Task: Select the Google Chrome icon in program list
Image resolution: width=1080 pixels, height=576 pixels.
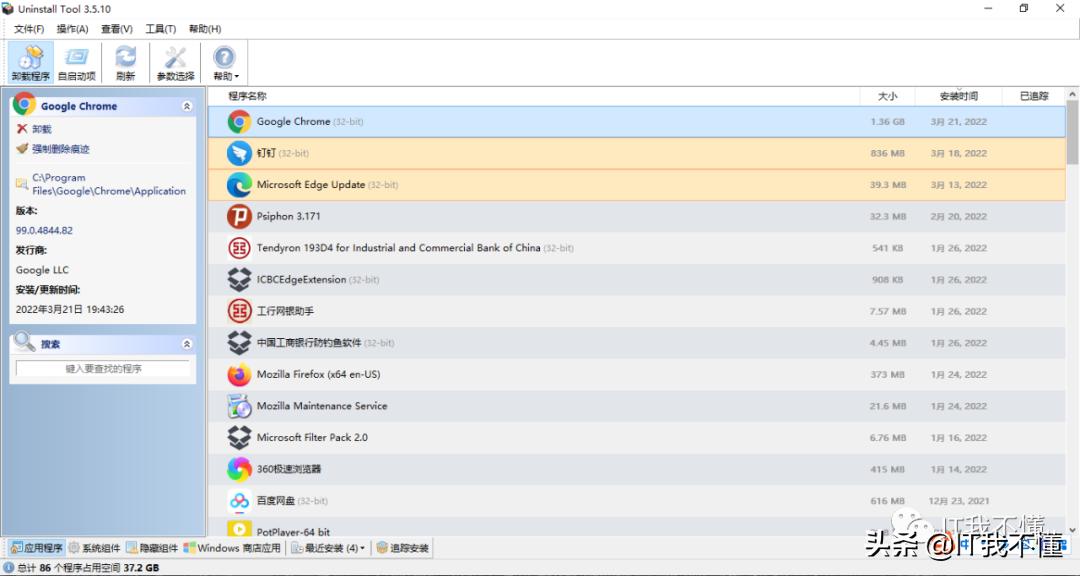Action: pyautogui.click(x=239, y=122)
